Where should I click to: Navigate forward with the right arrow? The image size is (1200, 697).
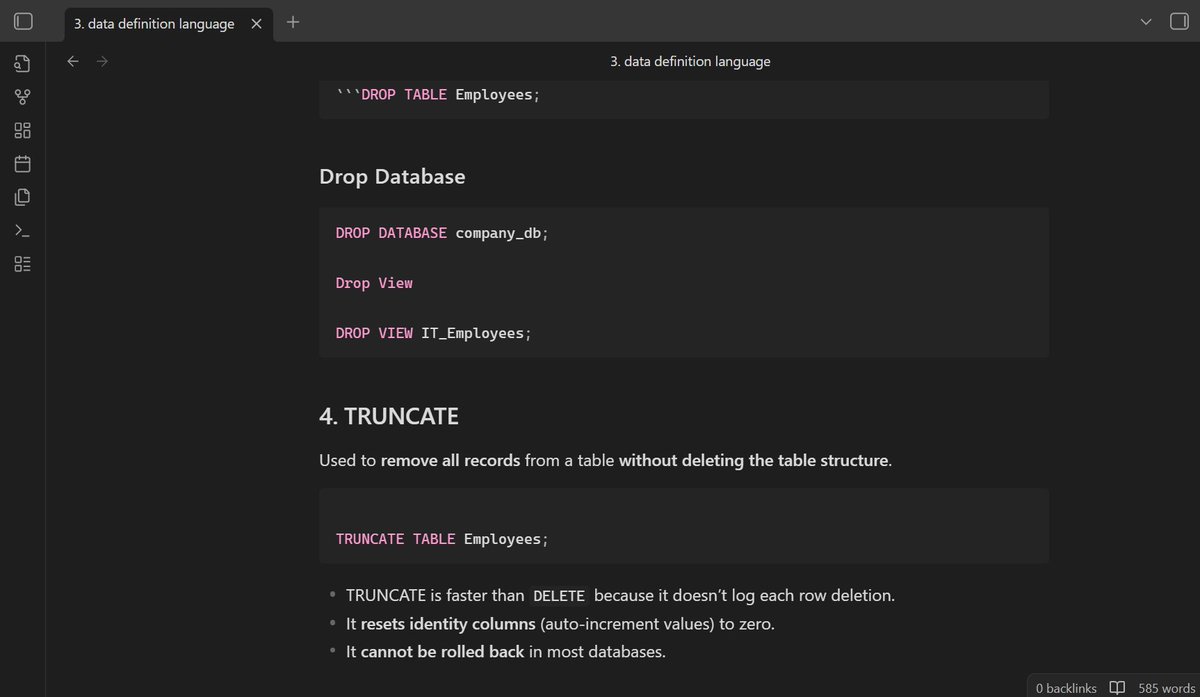(102, 61)
